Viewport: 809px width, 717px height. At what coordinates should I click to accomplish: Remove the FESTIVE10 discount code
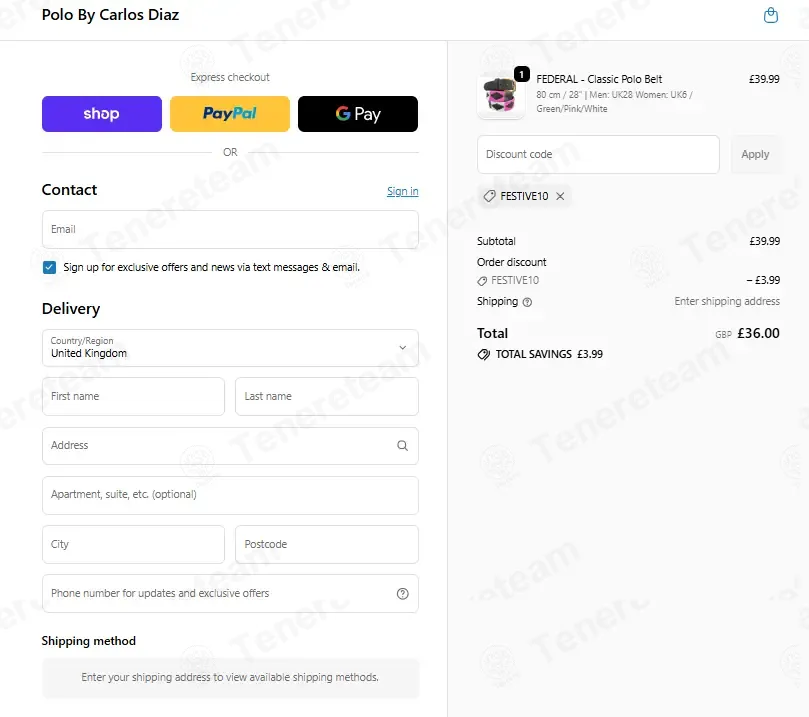coord(560,196)
